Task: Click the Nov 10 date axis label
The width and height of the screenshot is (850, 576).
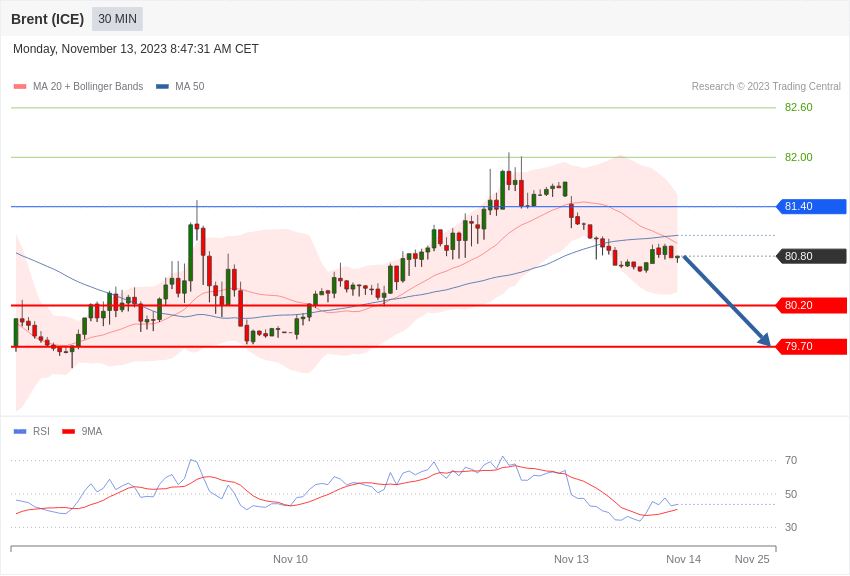Action: click(290, 559)
